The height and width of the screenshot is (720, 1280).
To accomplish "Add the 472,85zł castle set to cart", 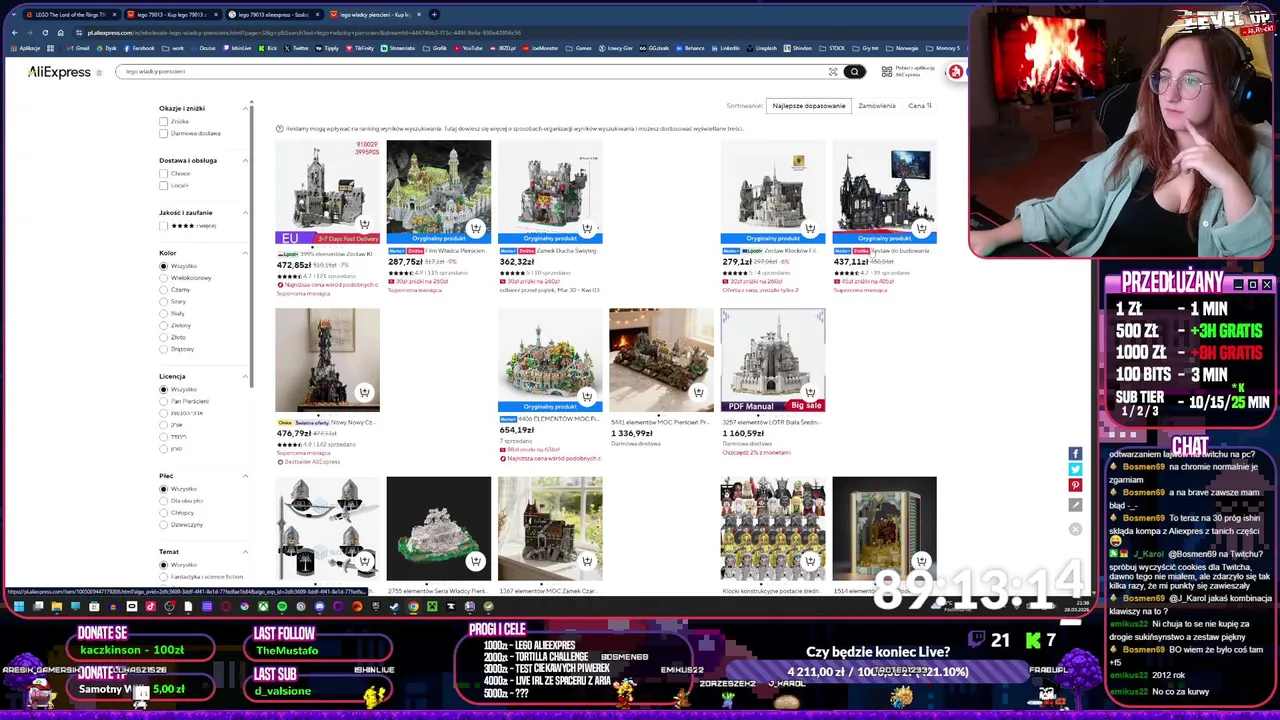I will click(x=364, y=224).
